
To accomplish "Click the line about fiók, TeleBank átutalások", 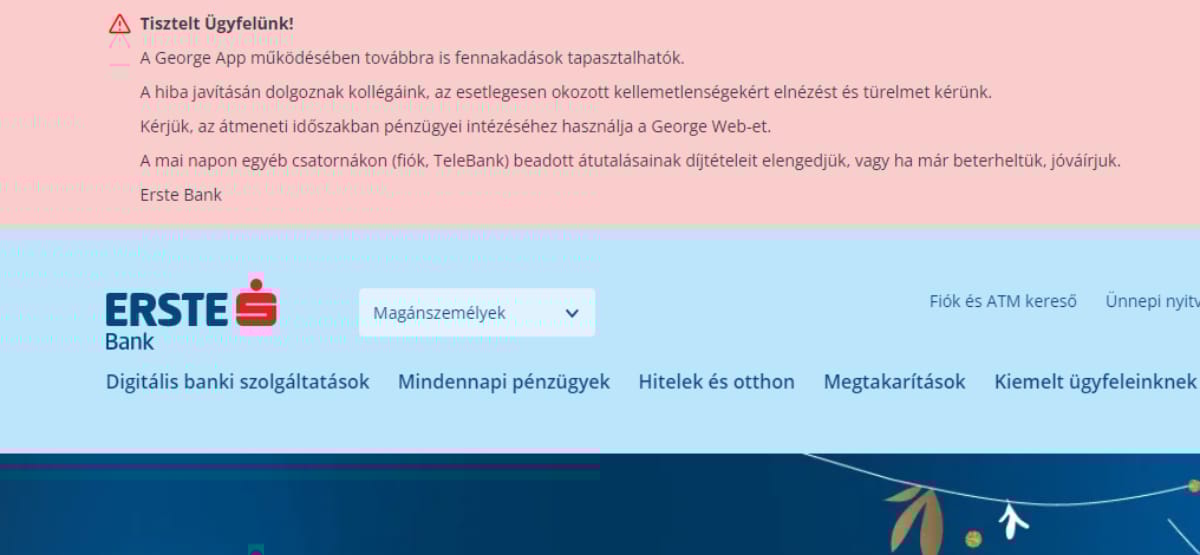I will [630, 160].
